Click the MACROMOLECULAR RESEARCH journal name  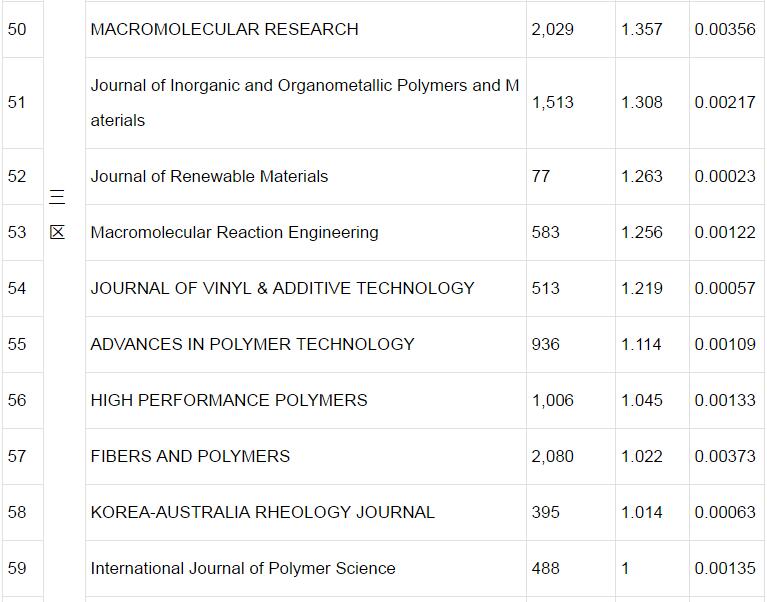click(x=224, y=29)
